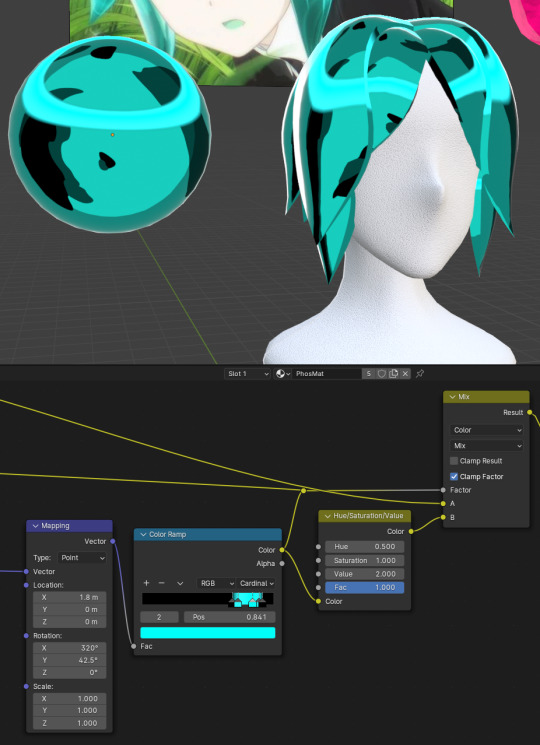Click Mapping Vector input socket
Image resolution: width=540 pixels, height=745 pixels.
pyautogui.click(x=26, y=572)
